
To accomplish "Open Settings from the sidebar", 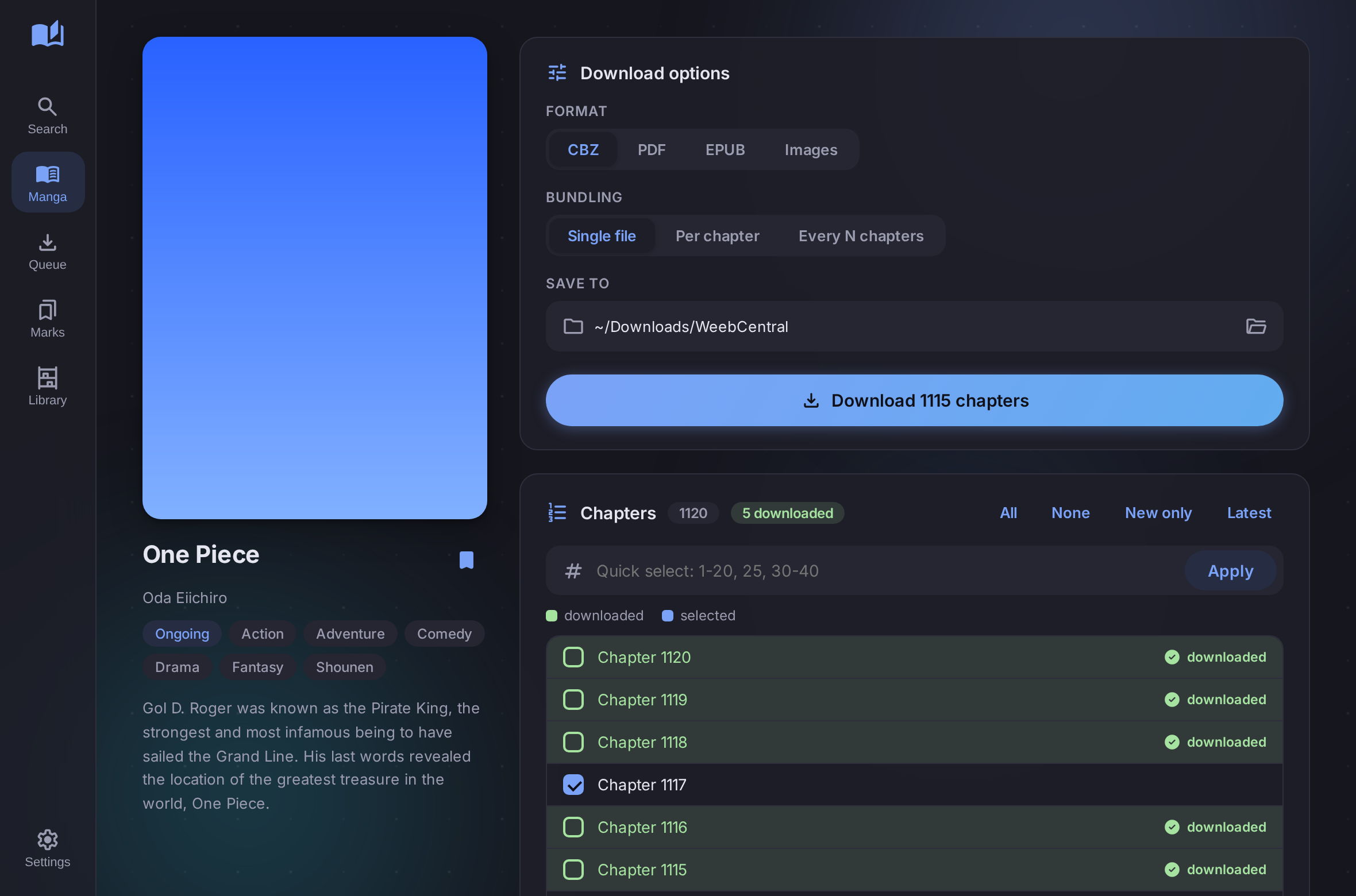I will click(x=48, y=848).
